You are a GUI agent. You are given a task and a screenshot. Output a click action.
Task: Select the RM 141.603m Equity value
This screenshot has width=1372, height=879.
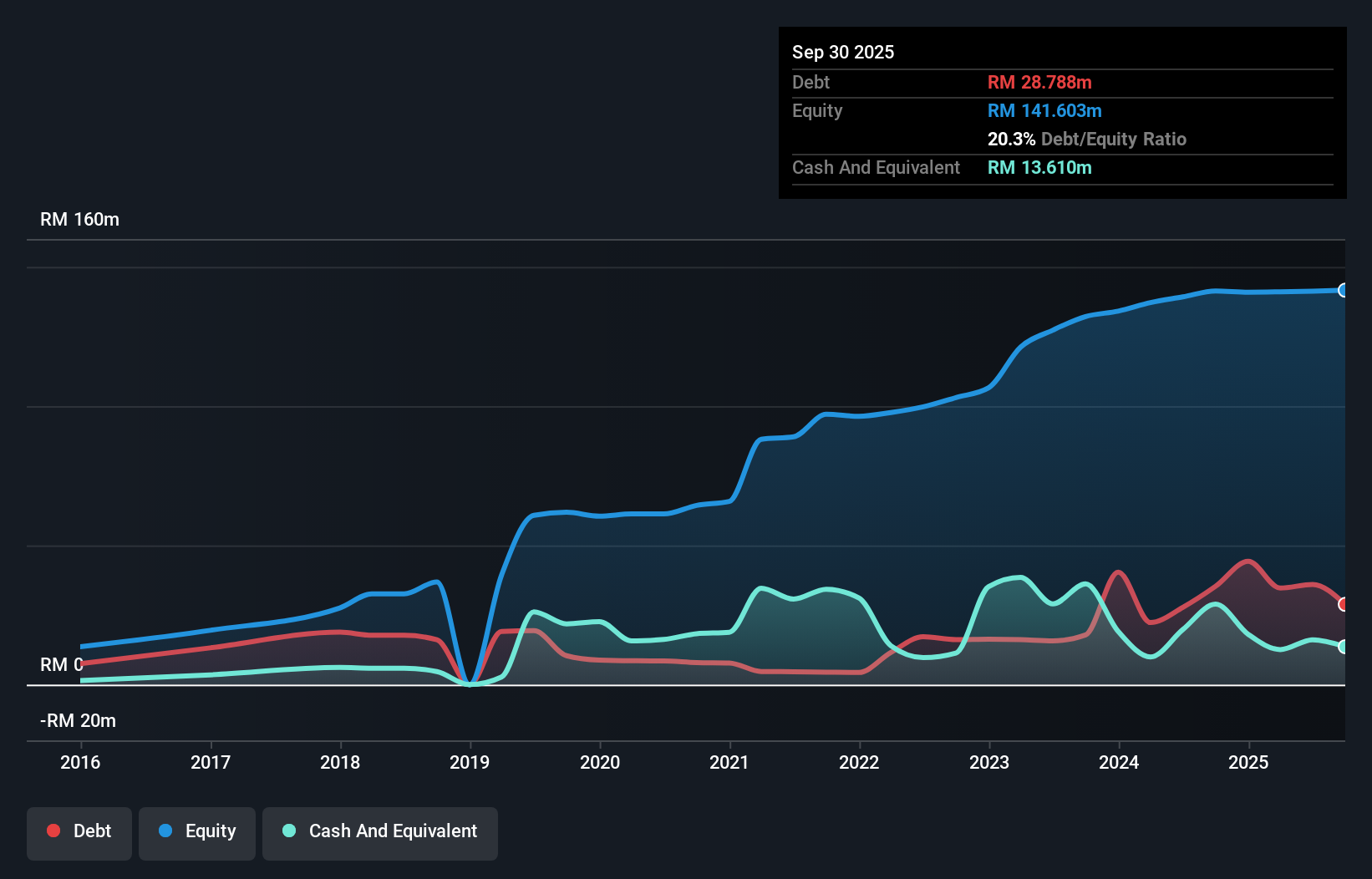(1044, 110)
